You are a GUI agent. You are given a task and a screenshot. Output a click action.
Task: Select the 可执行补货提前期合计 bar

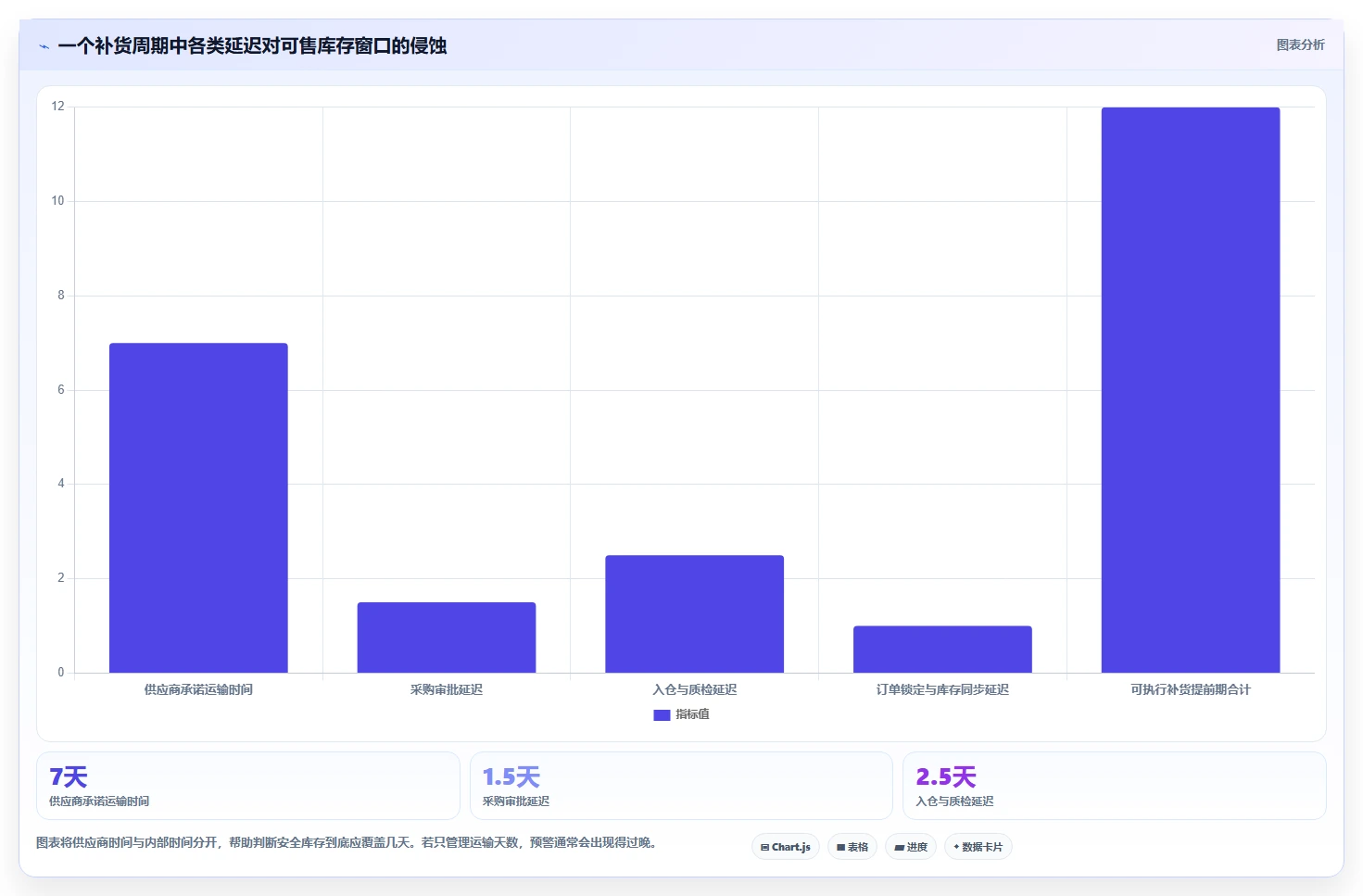[x=1191, y=390]
